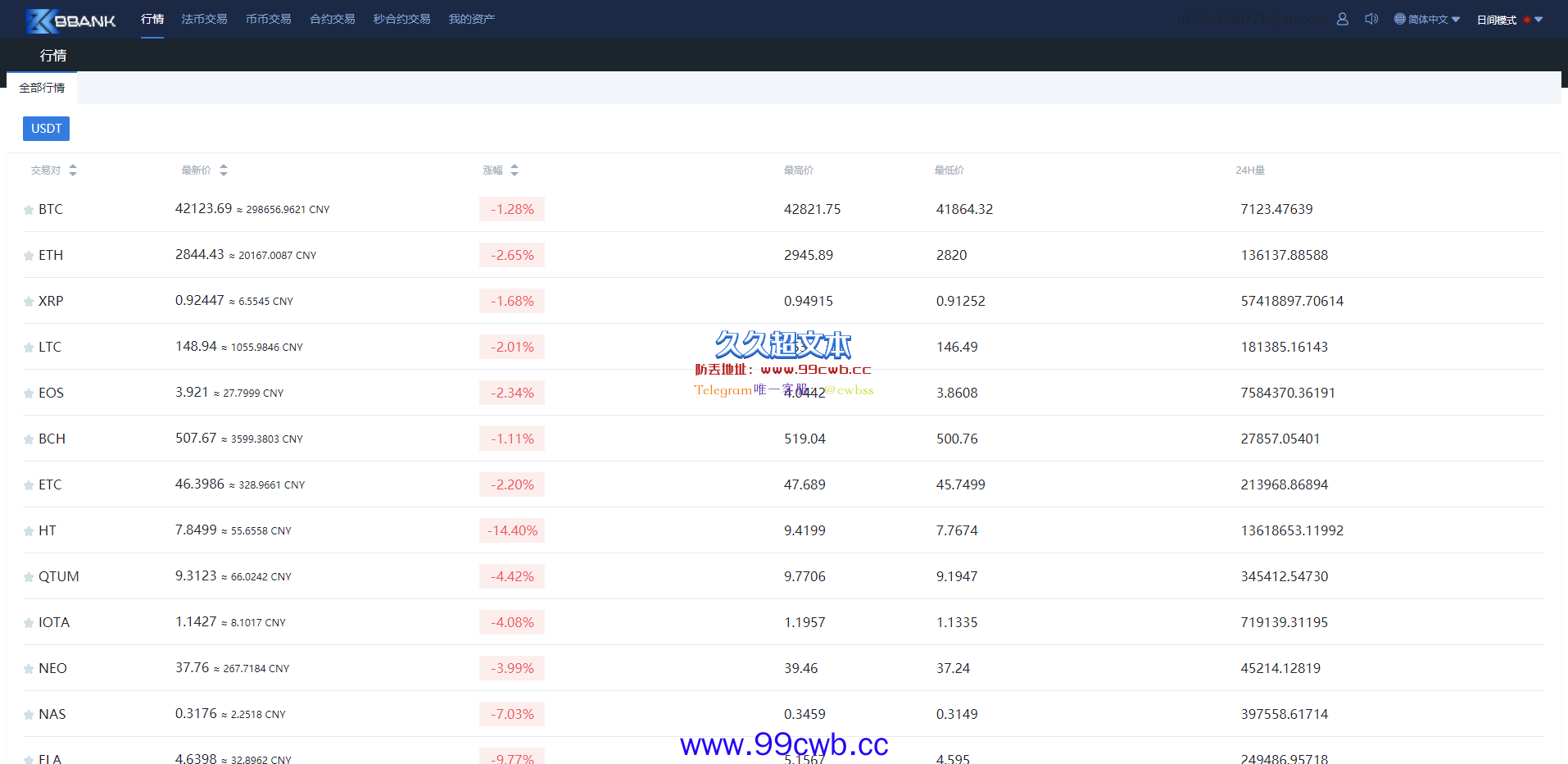
Task: Click HT change badge -14.40%
Action: pyautogui.click(x=512, y=530)
